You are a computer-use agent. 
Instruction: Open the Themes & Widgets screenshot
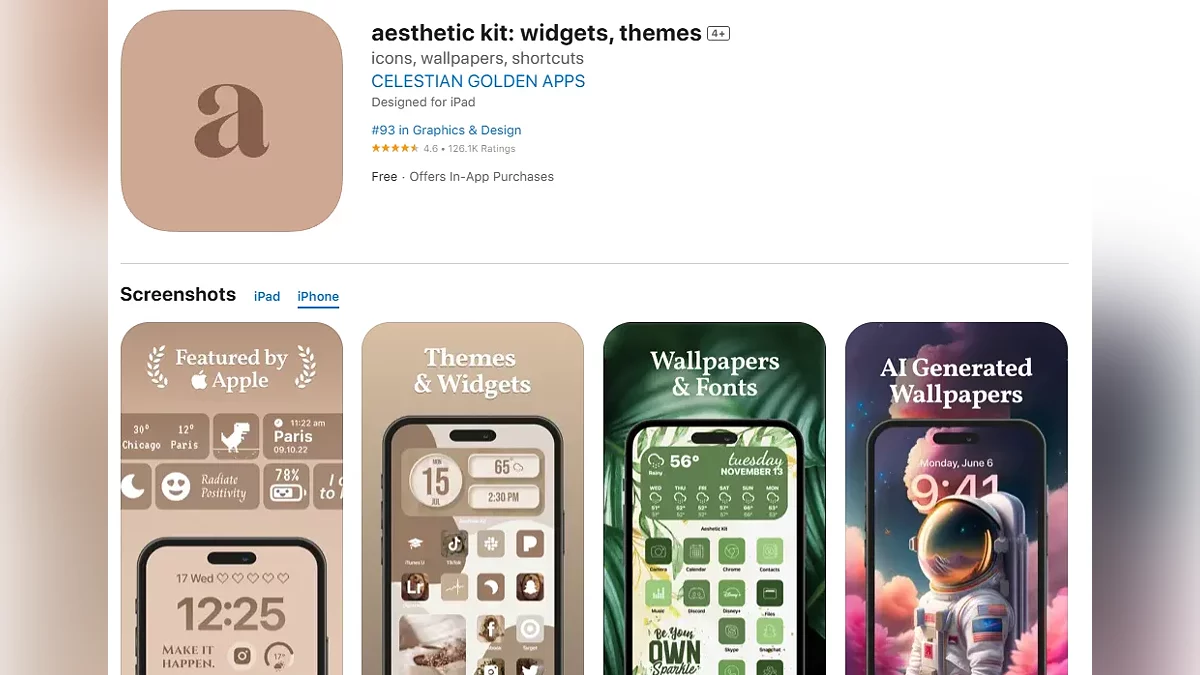pyautogui.click(x=473, y=498)
